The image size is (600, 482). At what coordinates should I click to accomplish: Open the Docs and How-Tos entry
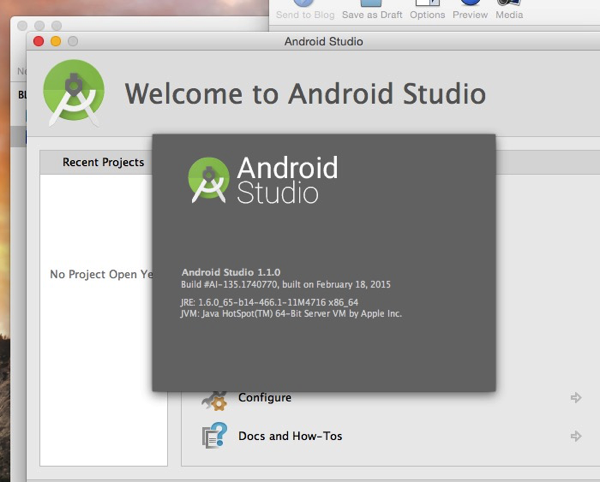point(290,436)
